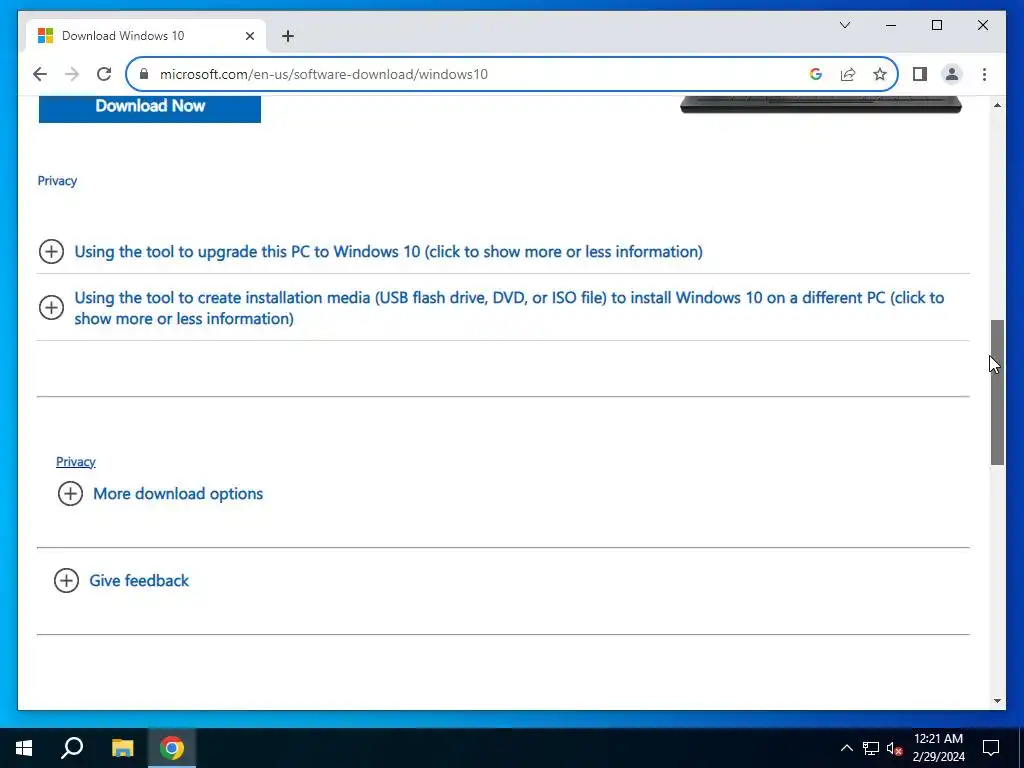Maximize the Chrome window

pyautogui.click(x=936, y=25)
